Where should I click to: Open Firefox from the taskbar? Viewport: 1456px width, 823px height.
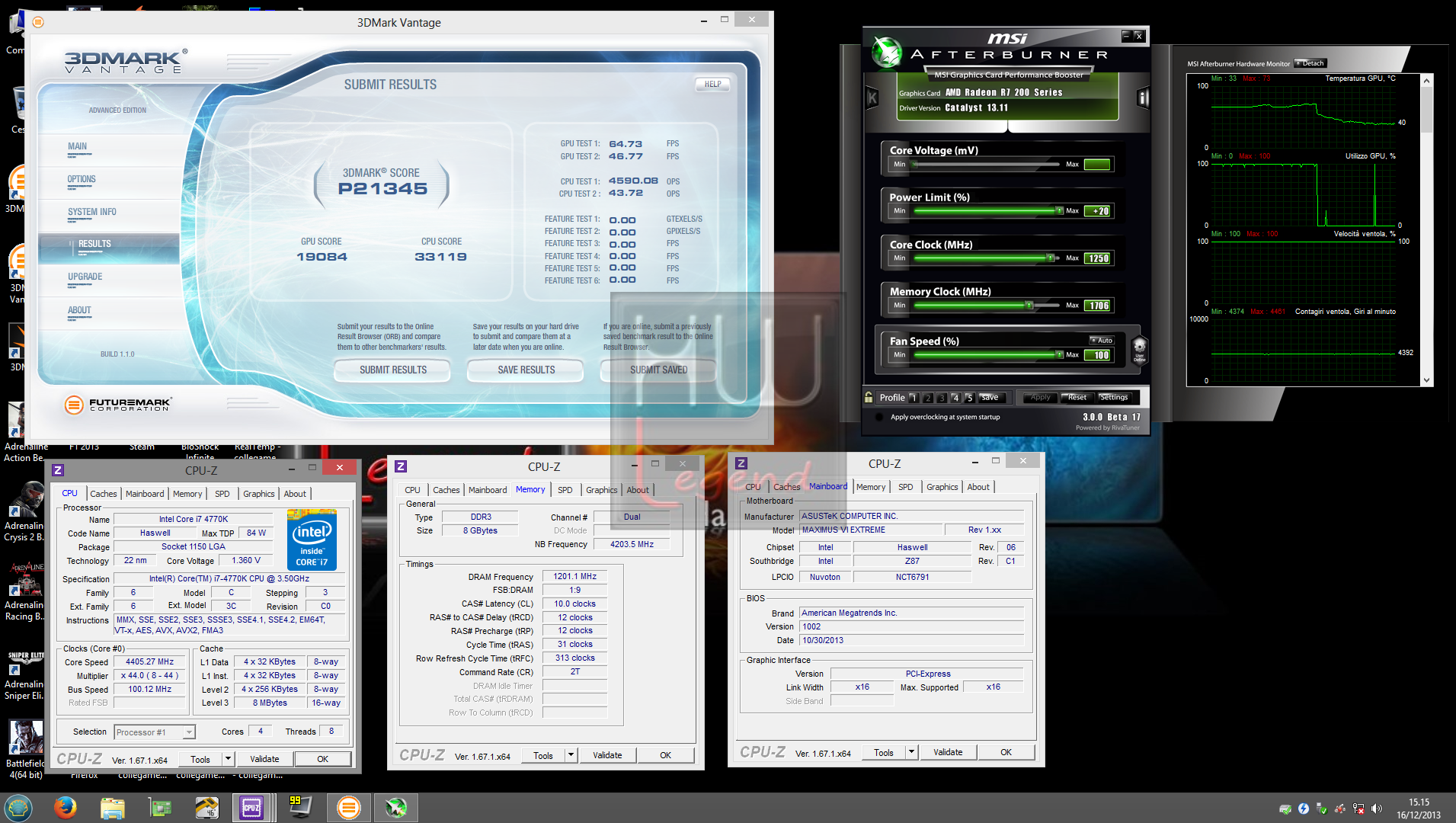click(65, 807)
